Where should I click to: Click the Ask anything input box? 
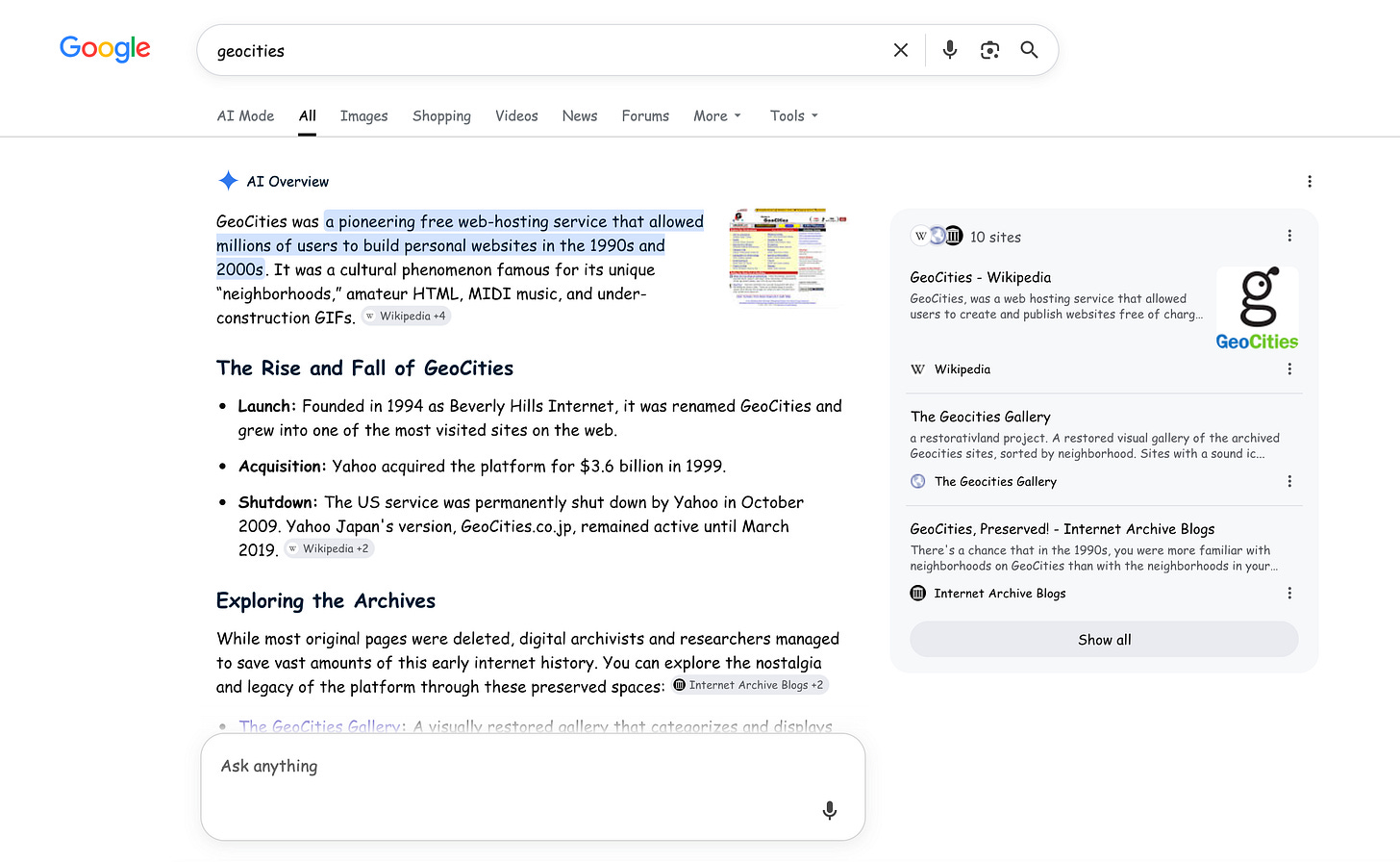pos(533,787)
